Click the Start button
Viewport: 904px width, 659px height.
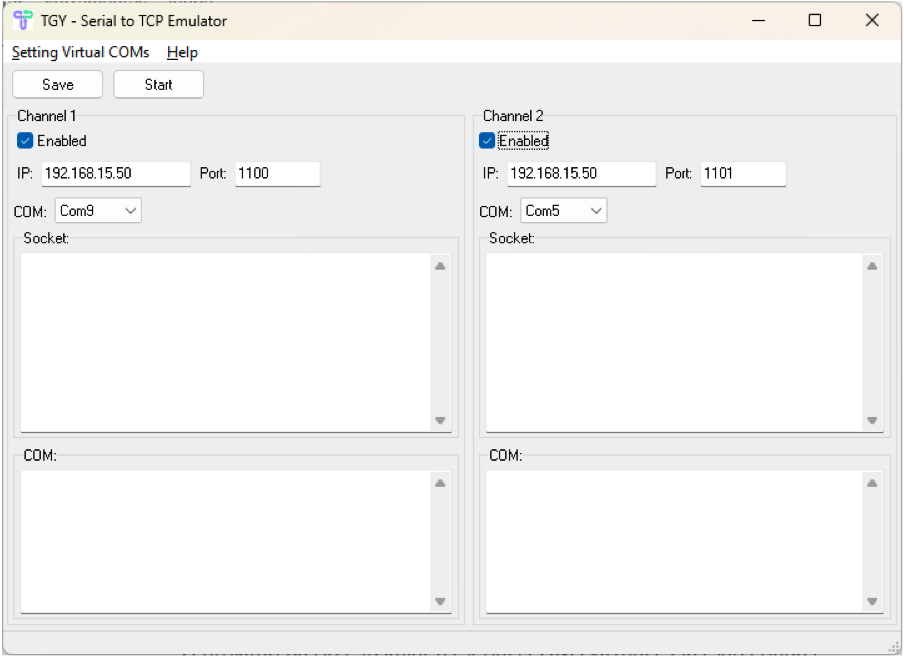158,85
